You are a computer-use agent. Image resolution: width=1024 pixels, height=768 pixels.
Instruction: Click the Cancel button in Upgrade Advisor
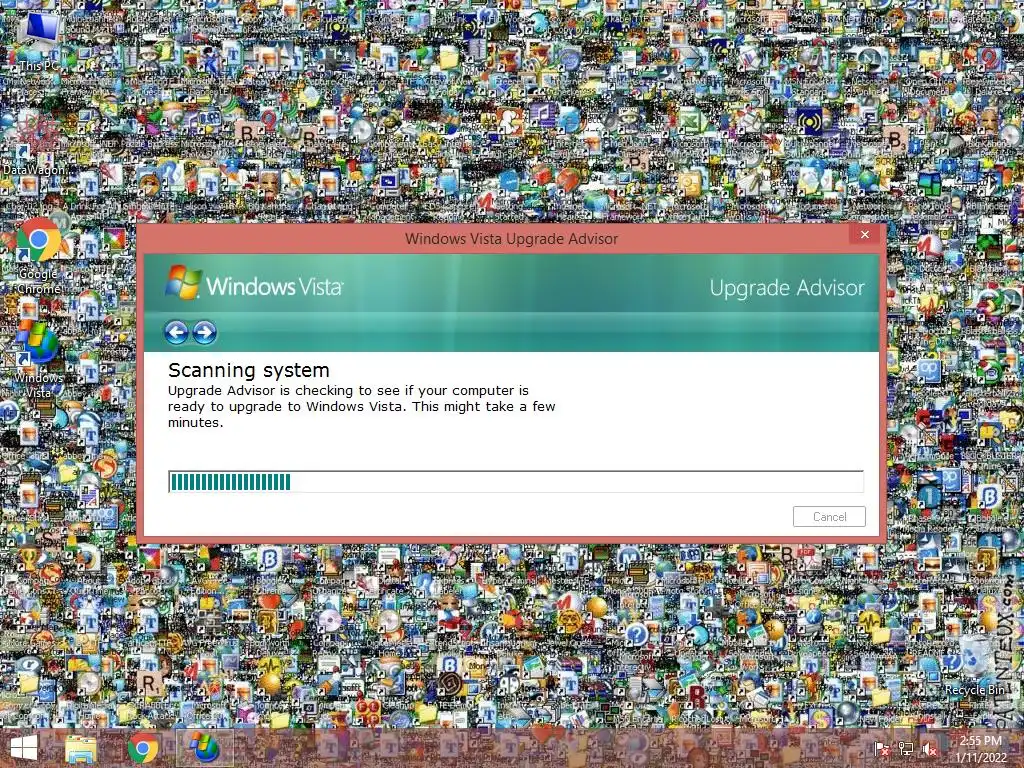(829, 517)
